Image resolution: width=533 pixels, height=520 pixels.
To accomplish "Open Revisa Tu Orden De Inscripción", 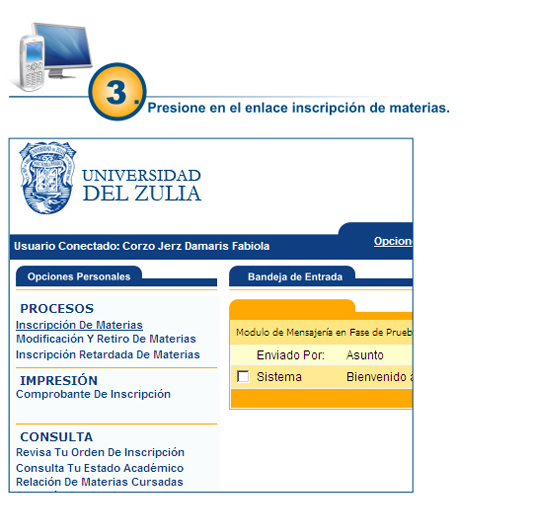I will pyautogui.click(x=100, y=452).
